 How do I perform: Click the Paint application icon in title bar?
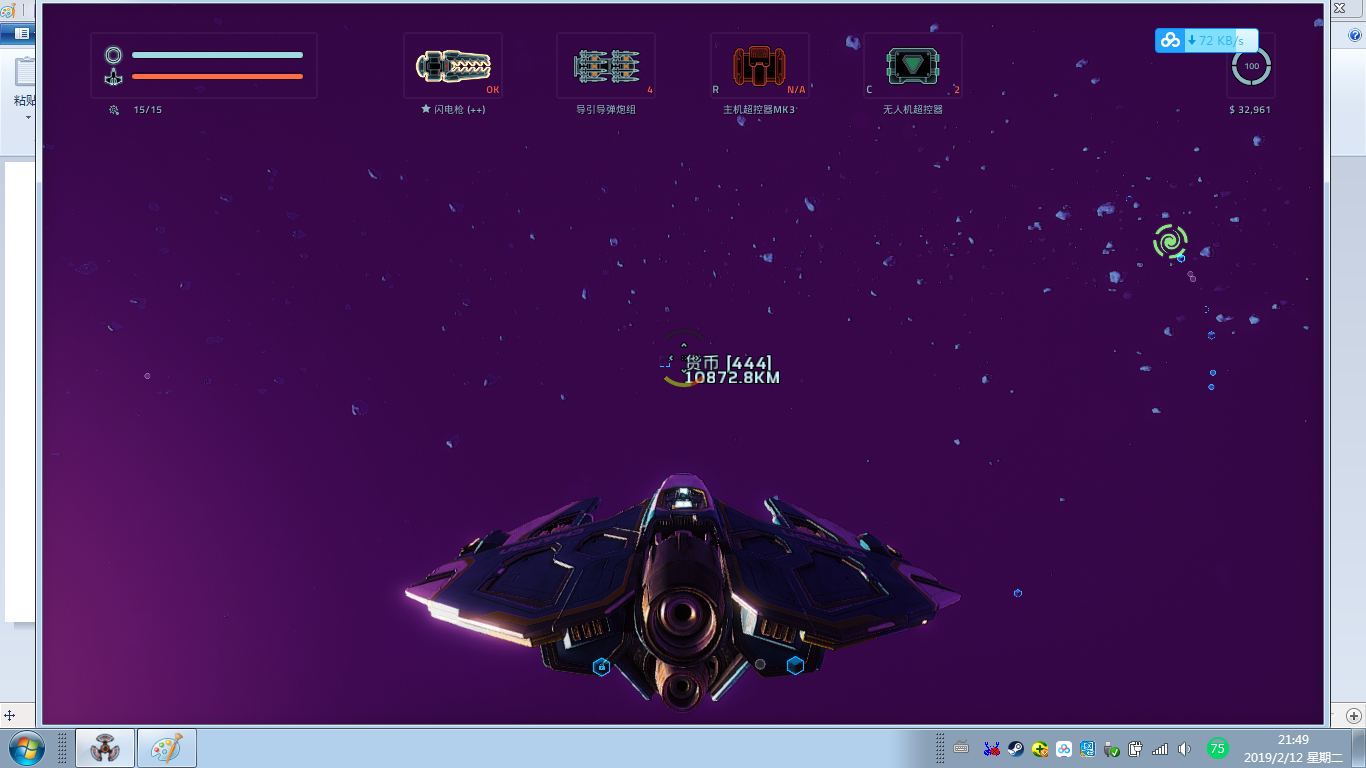tap(8, 9)
